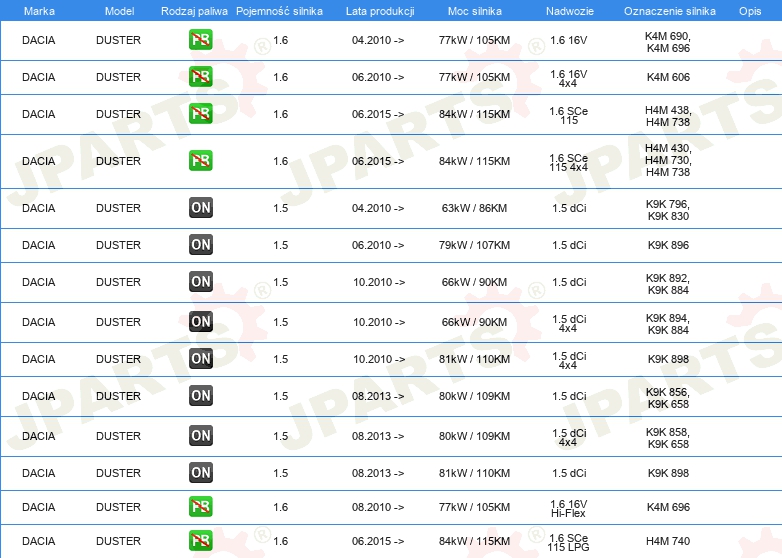Click the petrol icon in the 1.6 16V Hi-Flex row
The height and width of the screenshot is (558, 782).
point(200,507)
